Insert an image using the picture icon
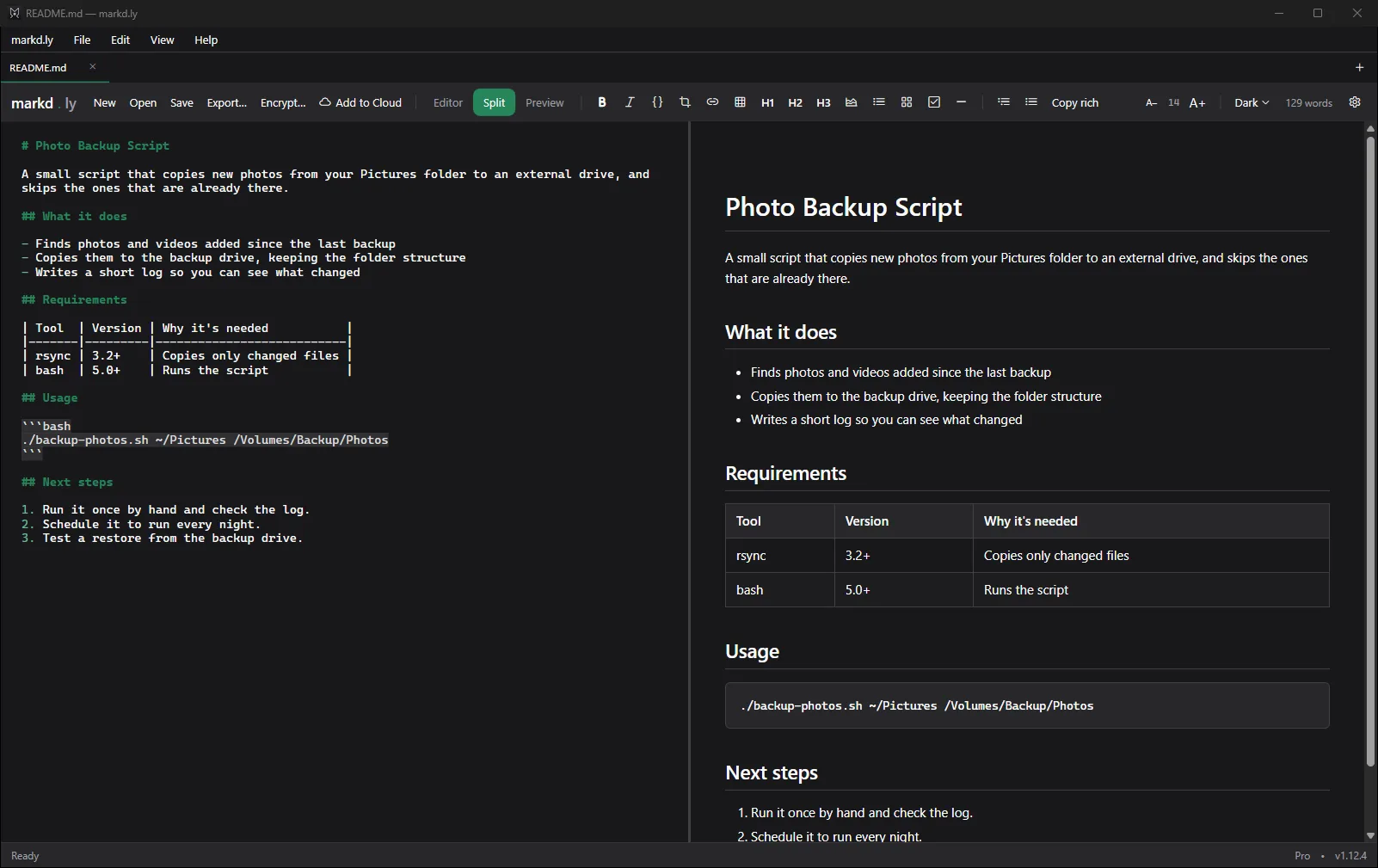 pyautogui.click(x=851, y=102)
